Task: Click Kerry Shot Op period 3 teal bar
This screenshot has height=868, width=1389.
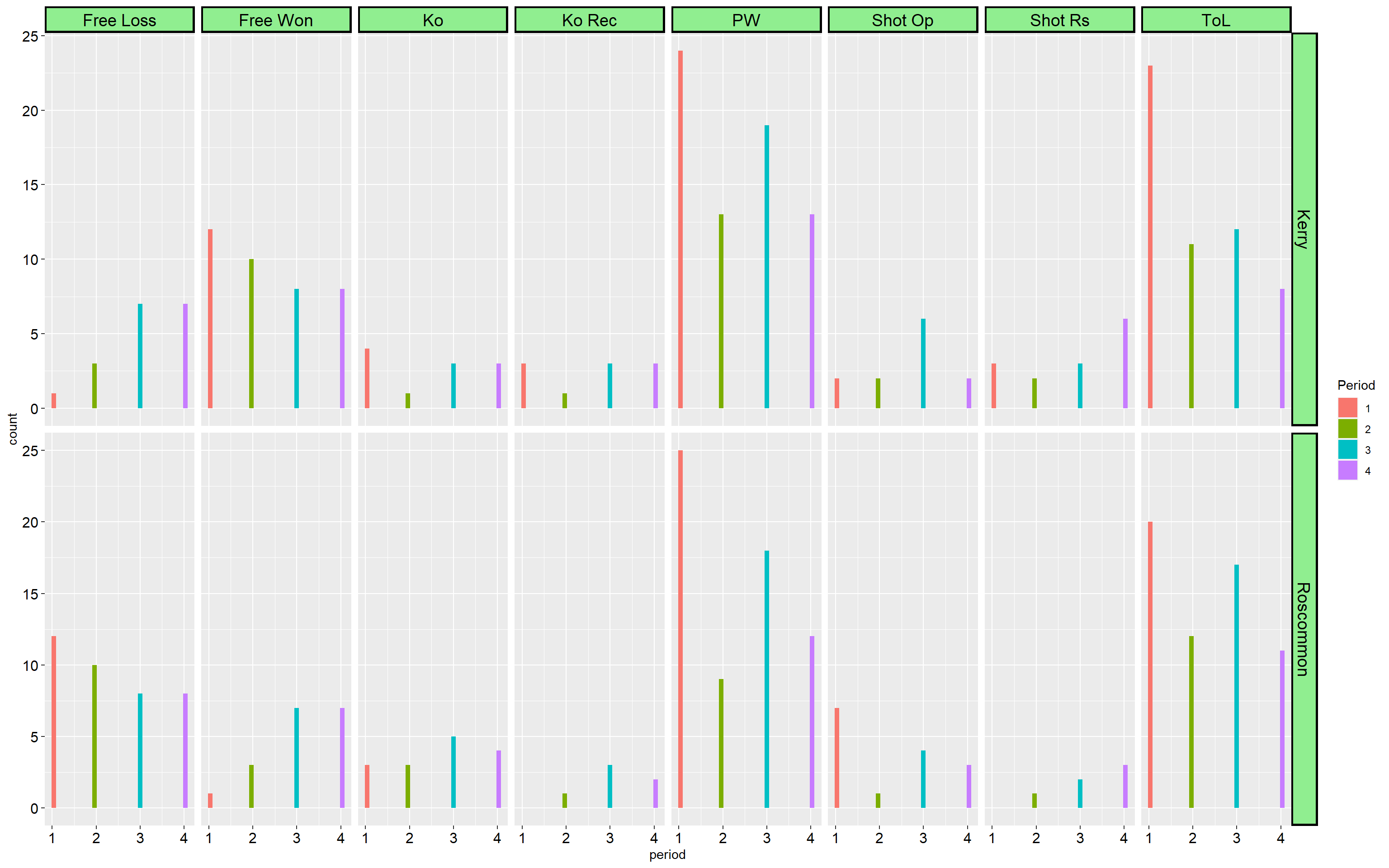Action: click(923, 363)
